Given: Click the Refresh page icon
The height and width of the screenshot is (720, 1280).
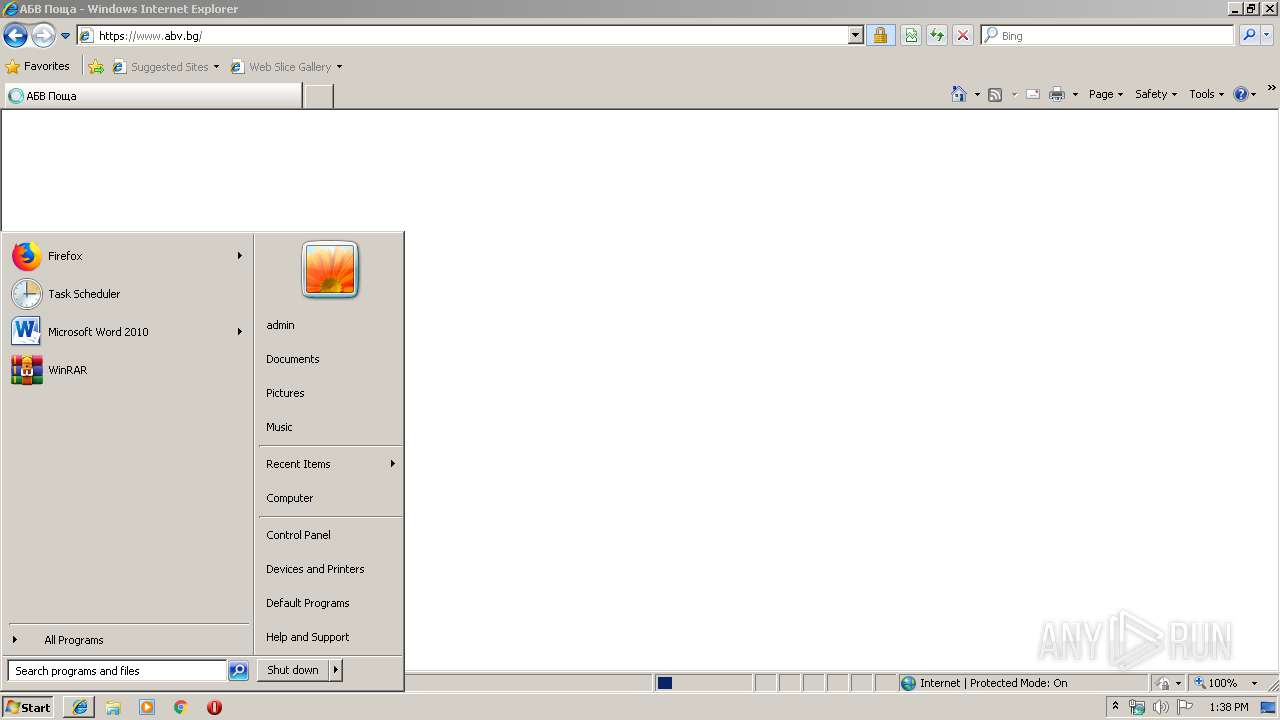Looking at the screenshot, I should (x=937, y=35).
